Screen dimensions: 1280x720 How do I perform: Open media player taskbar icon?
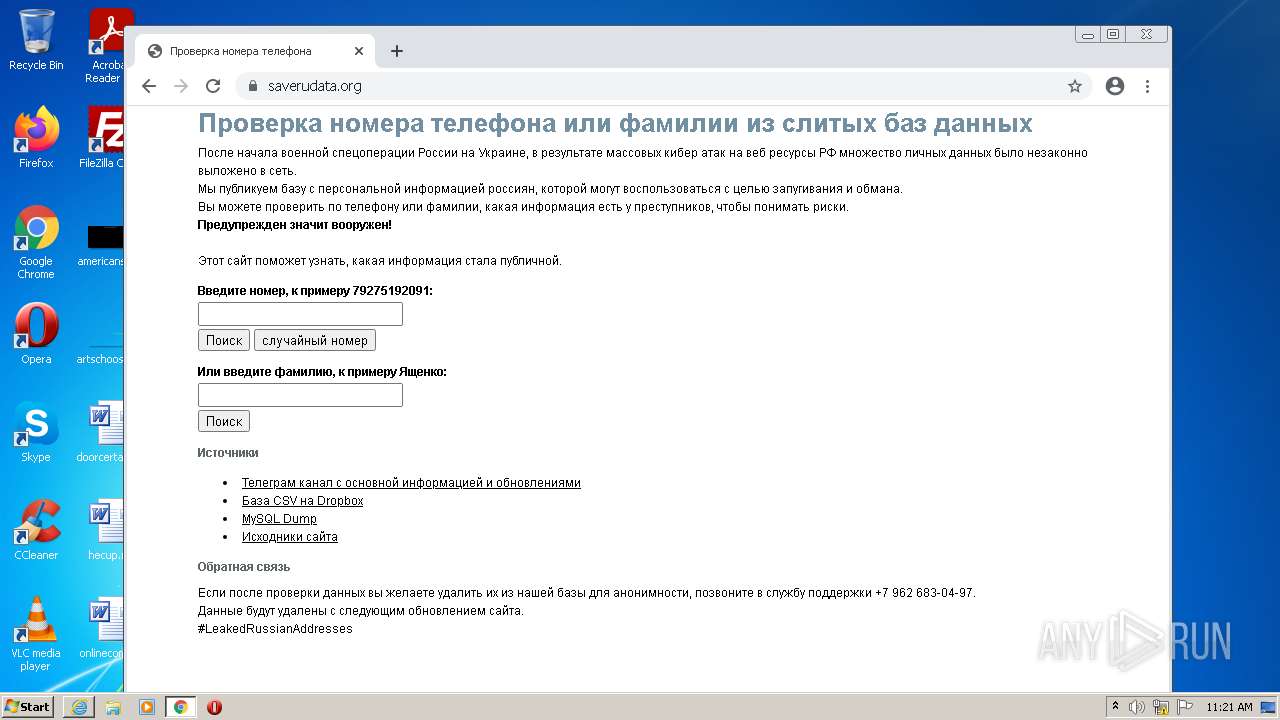[x=147, y=707]
